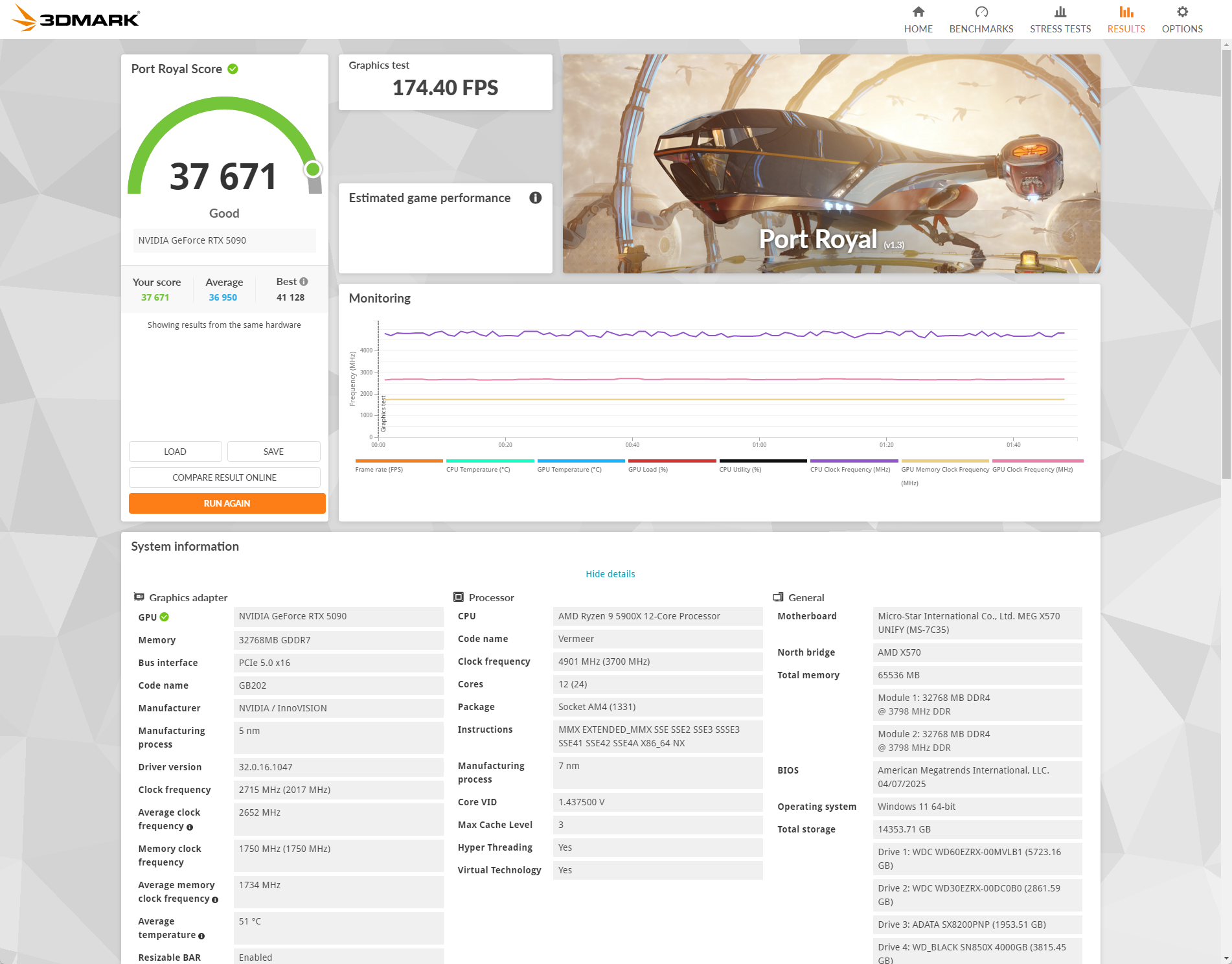The height and width of the screenshot is (964, 1232).
Task: Click the info icon next to Best
Action: 304,282
